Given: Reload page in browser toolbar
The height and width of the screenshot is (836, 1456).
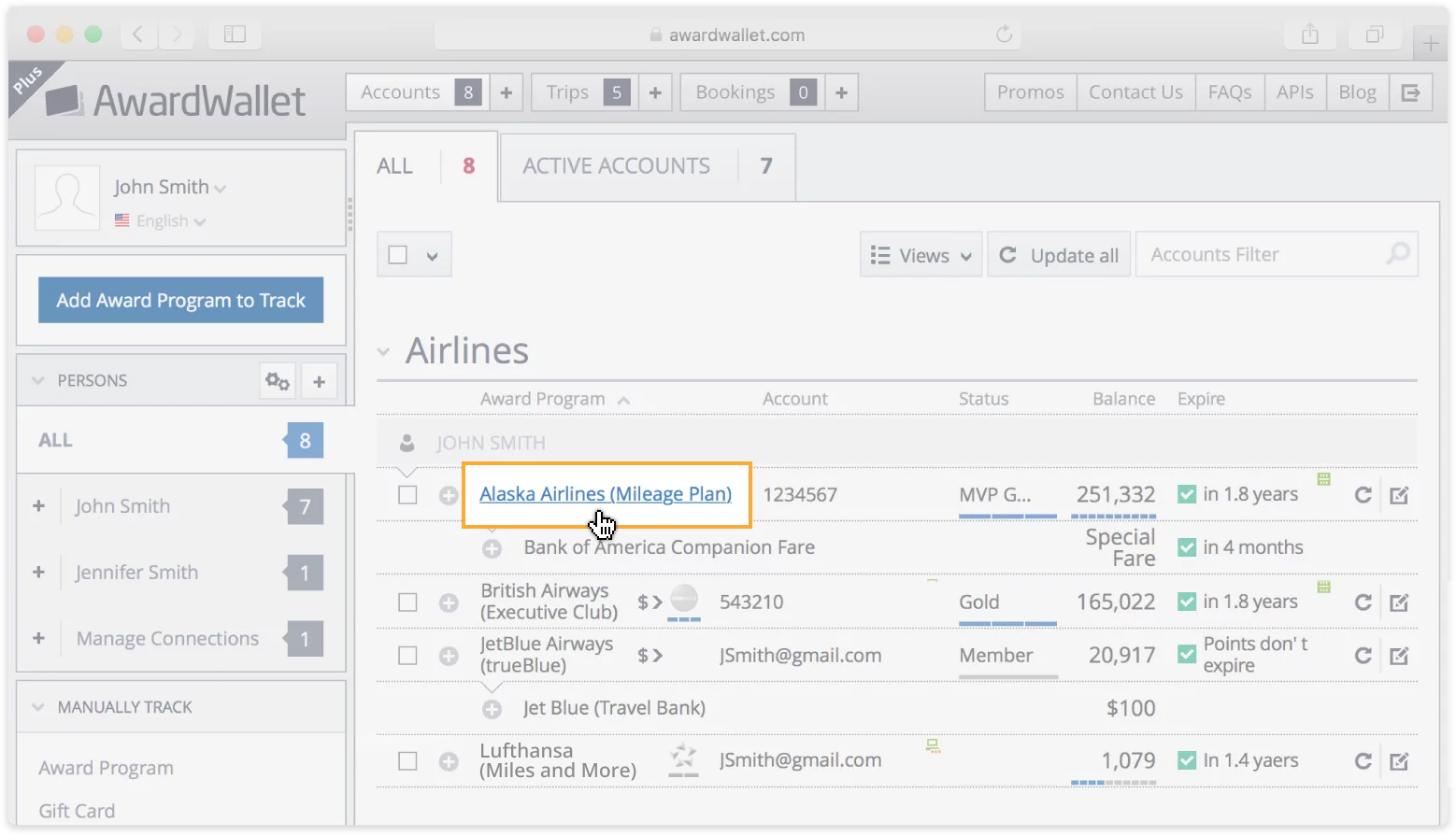Looking at the screenshot, I should click(x=1004, y=35).
